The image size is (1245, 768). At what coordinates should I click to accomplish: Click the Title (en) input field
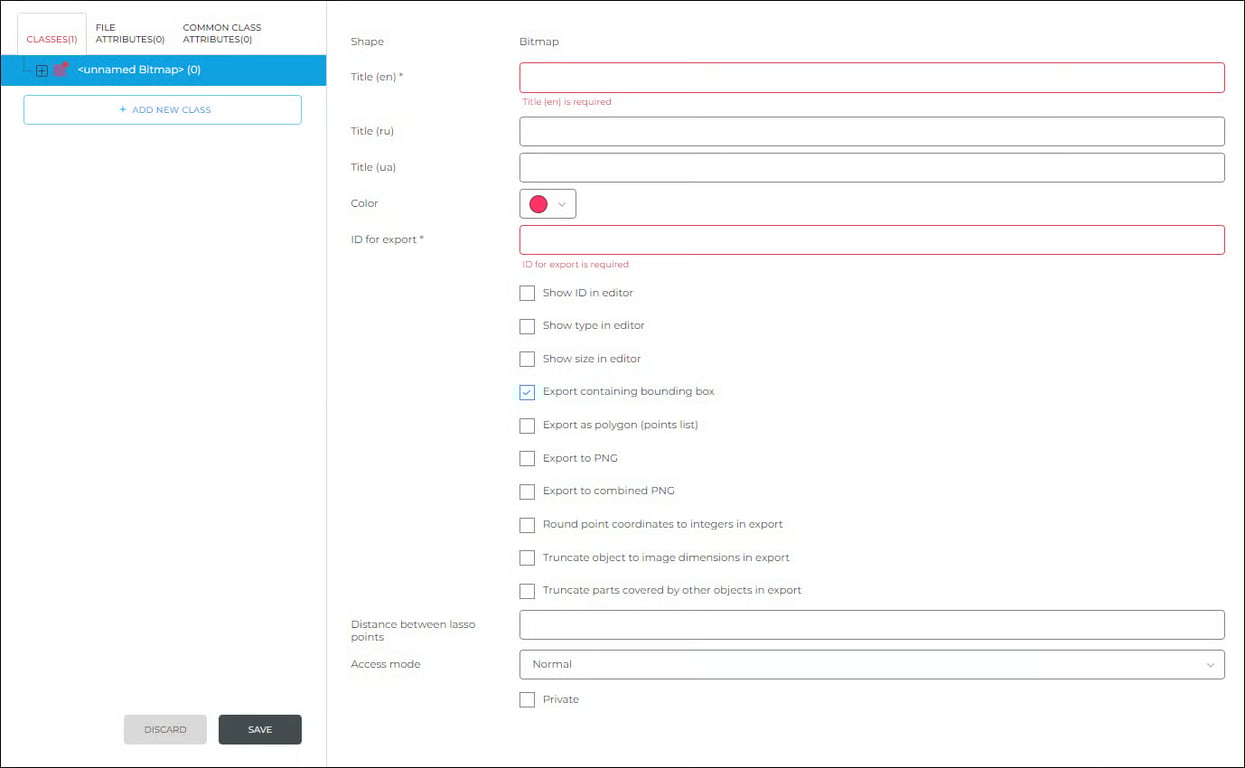click(x=871, y=77)
